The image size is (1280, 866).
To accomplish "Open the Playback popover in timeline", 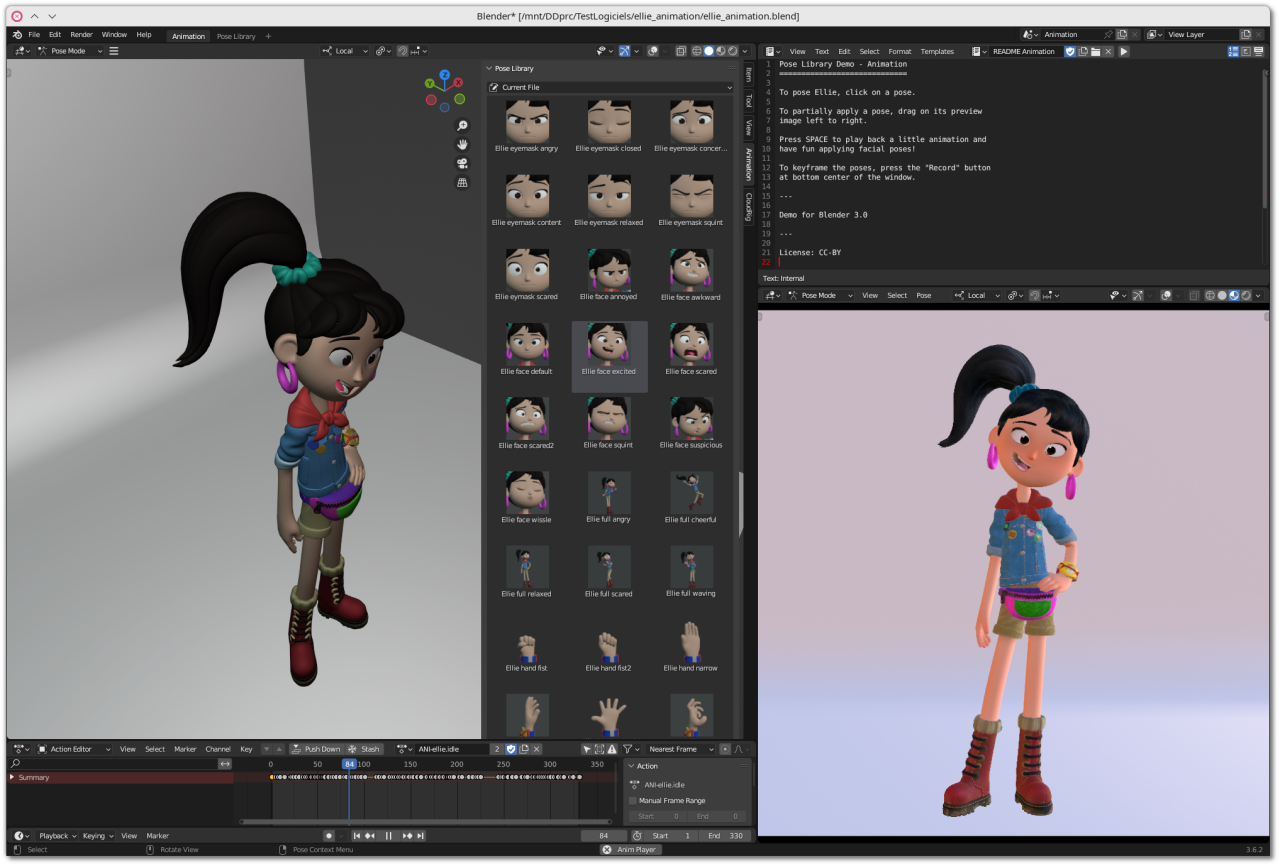I will point(57,836).
